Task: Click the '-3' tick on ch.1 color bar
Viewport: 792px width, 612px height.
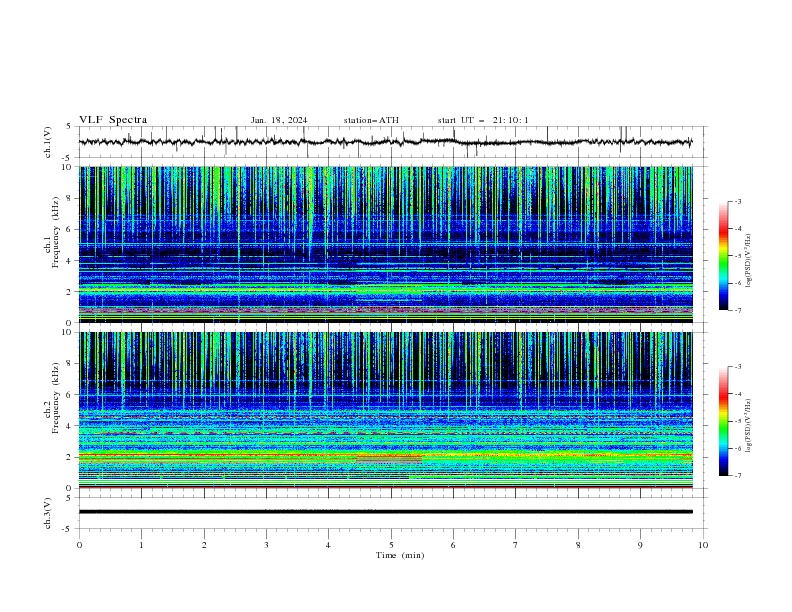Action: click(x=738, y=201)
